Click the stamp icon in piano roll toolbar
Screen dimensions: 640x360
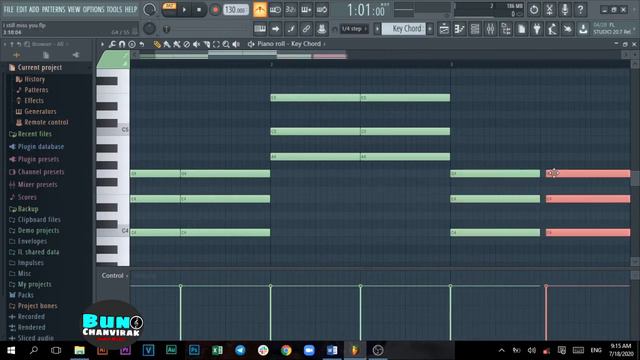pyautogui.click(x=131, y=44)
